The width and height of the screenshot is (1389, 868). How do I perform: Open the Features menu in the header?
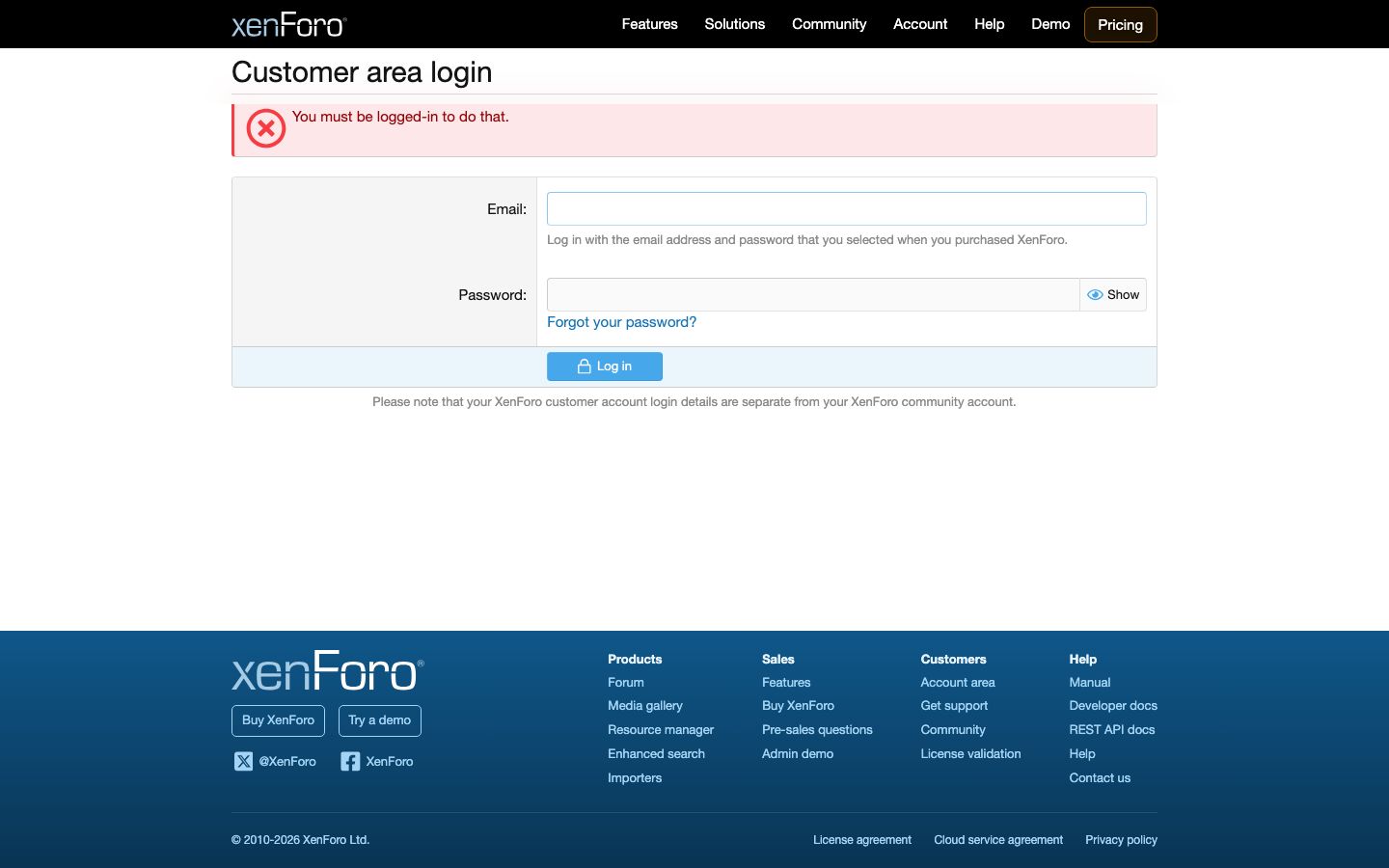tap(649, 24)
